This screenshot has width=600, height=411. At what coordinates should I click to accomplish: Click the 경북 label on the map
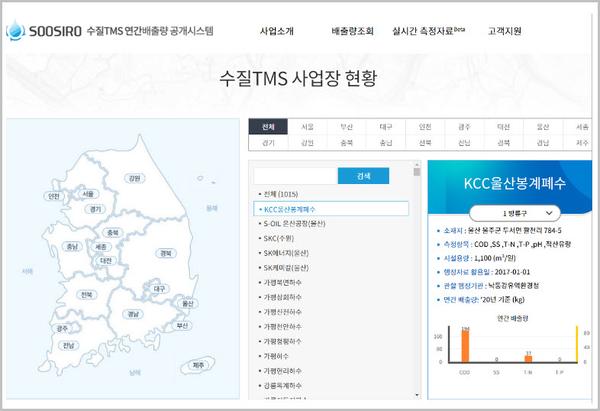(x=166, y=253)
